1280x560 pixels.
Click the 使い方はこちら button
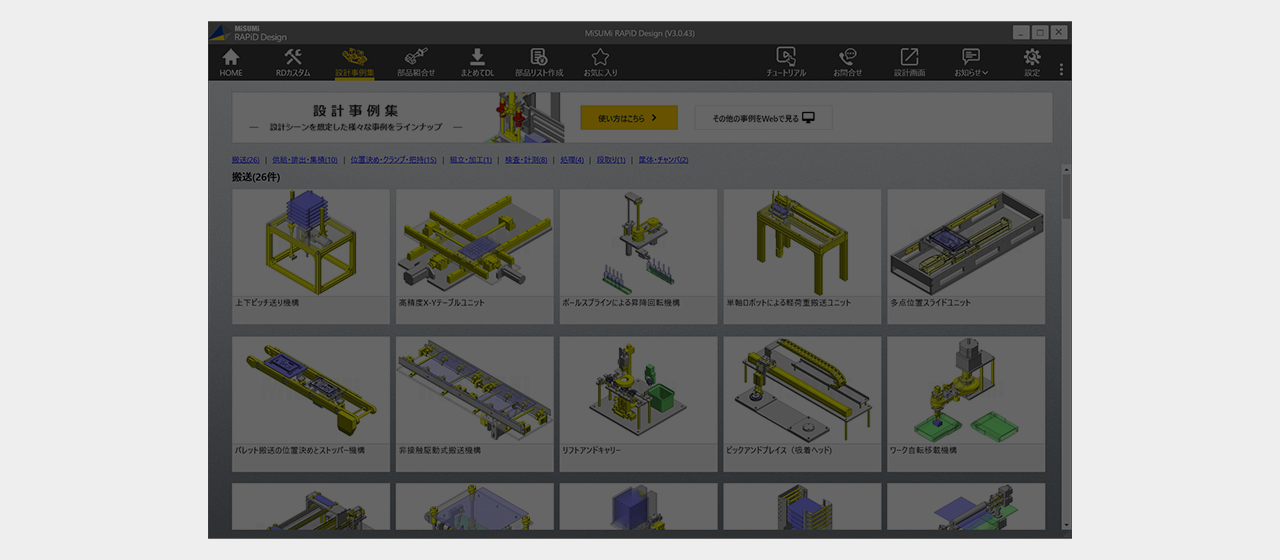click(629, 118)
